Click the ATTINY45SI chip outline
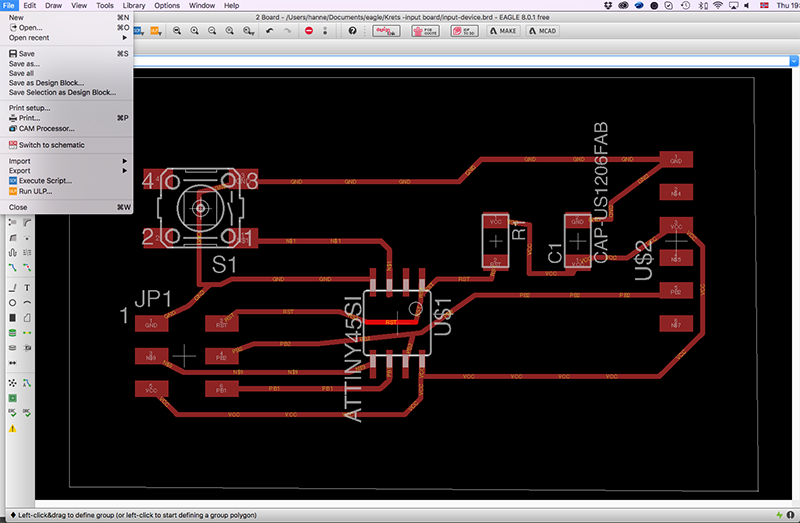Viewport: 800px width, 523px height. (397, 322)
